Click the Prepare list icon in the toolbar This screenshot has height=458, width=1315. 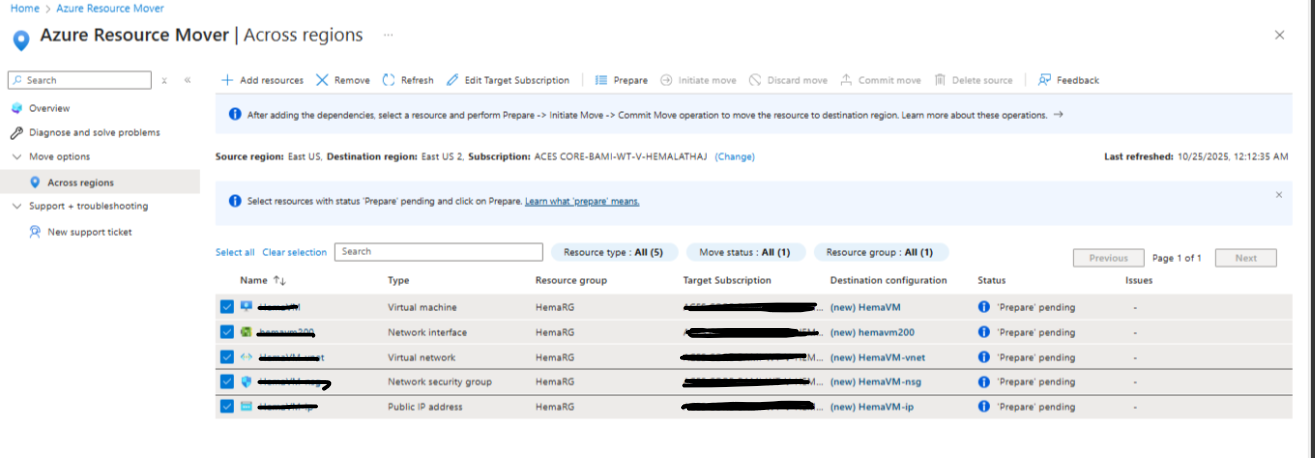[x=602, y=80]
